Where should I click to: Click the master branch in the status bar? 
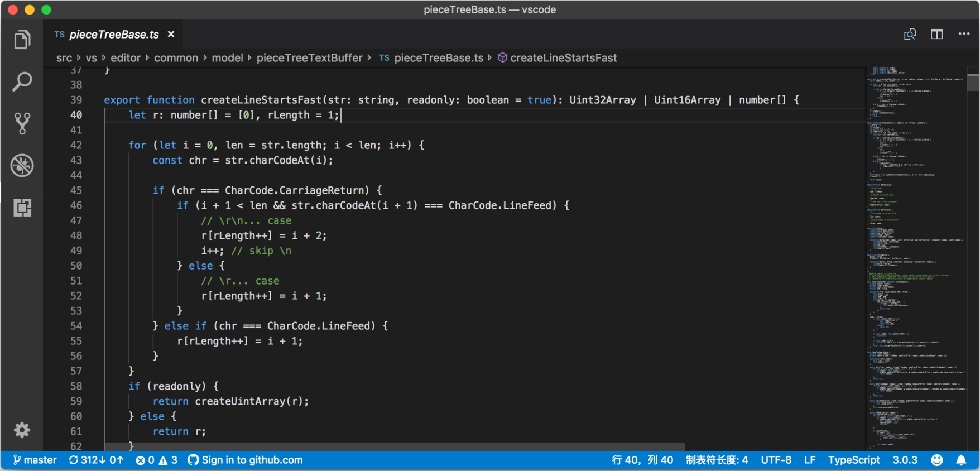click(x=35, y=460)
